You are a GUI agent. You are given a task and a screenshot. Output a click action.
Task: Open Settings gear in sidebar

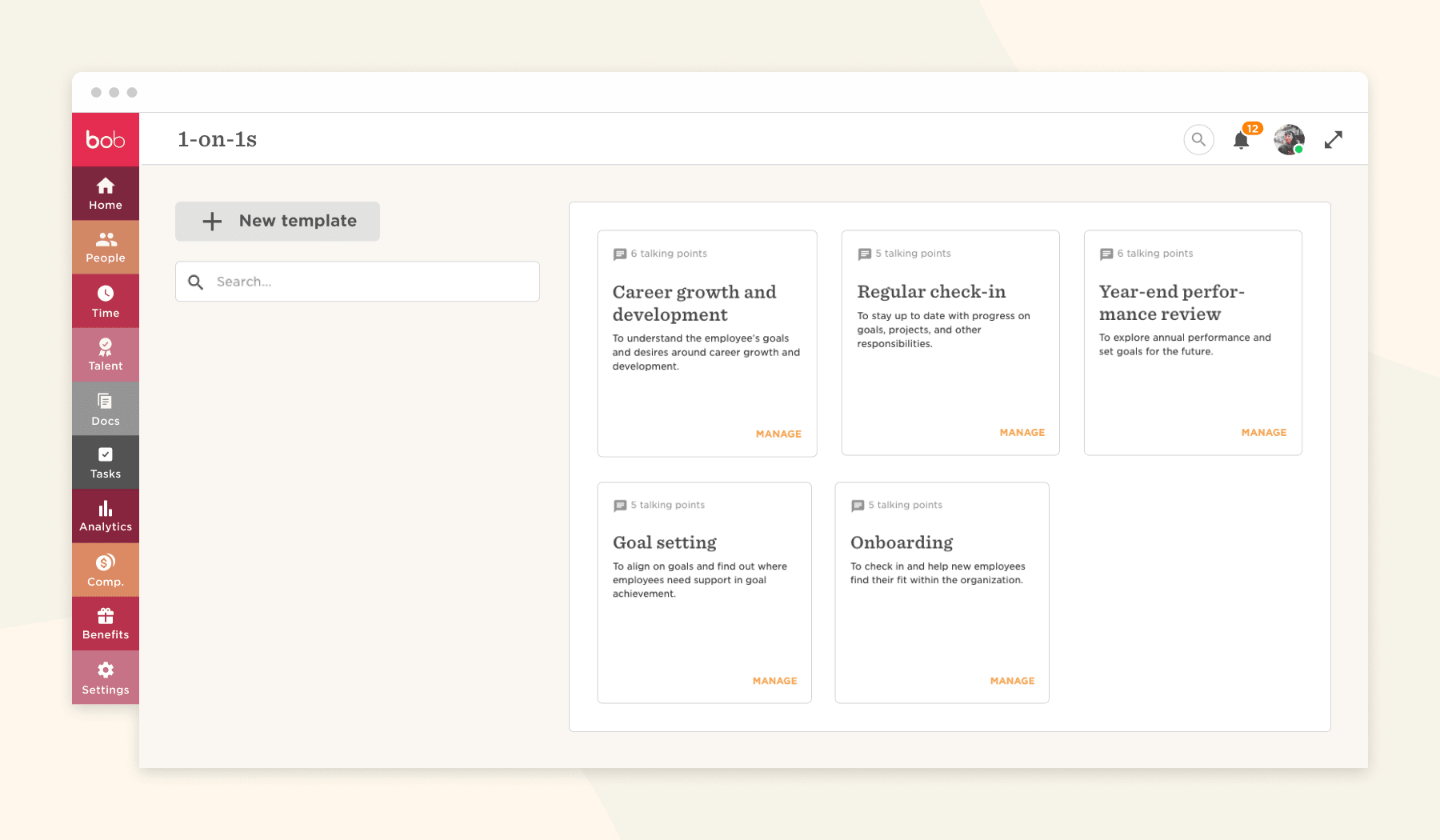point(106,678)
